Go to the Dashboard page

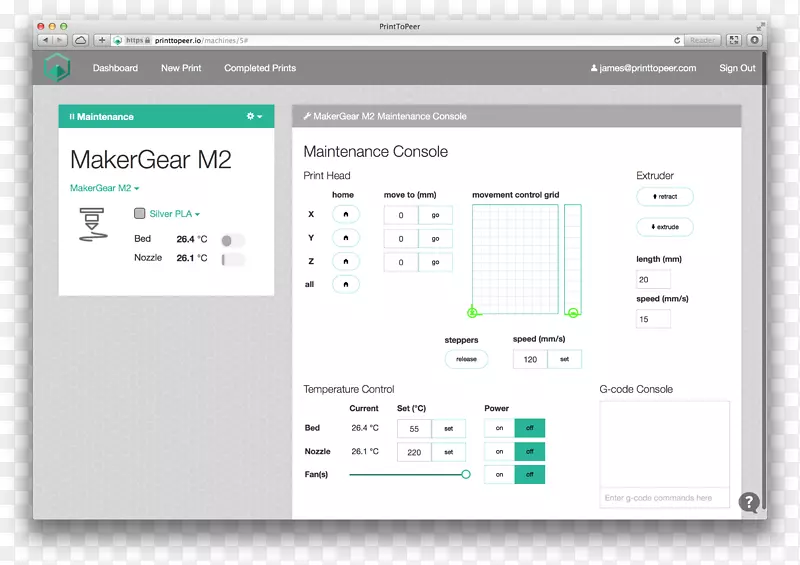point(115,68)
